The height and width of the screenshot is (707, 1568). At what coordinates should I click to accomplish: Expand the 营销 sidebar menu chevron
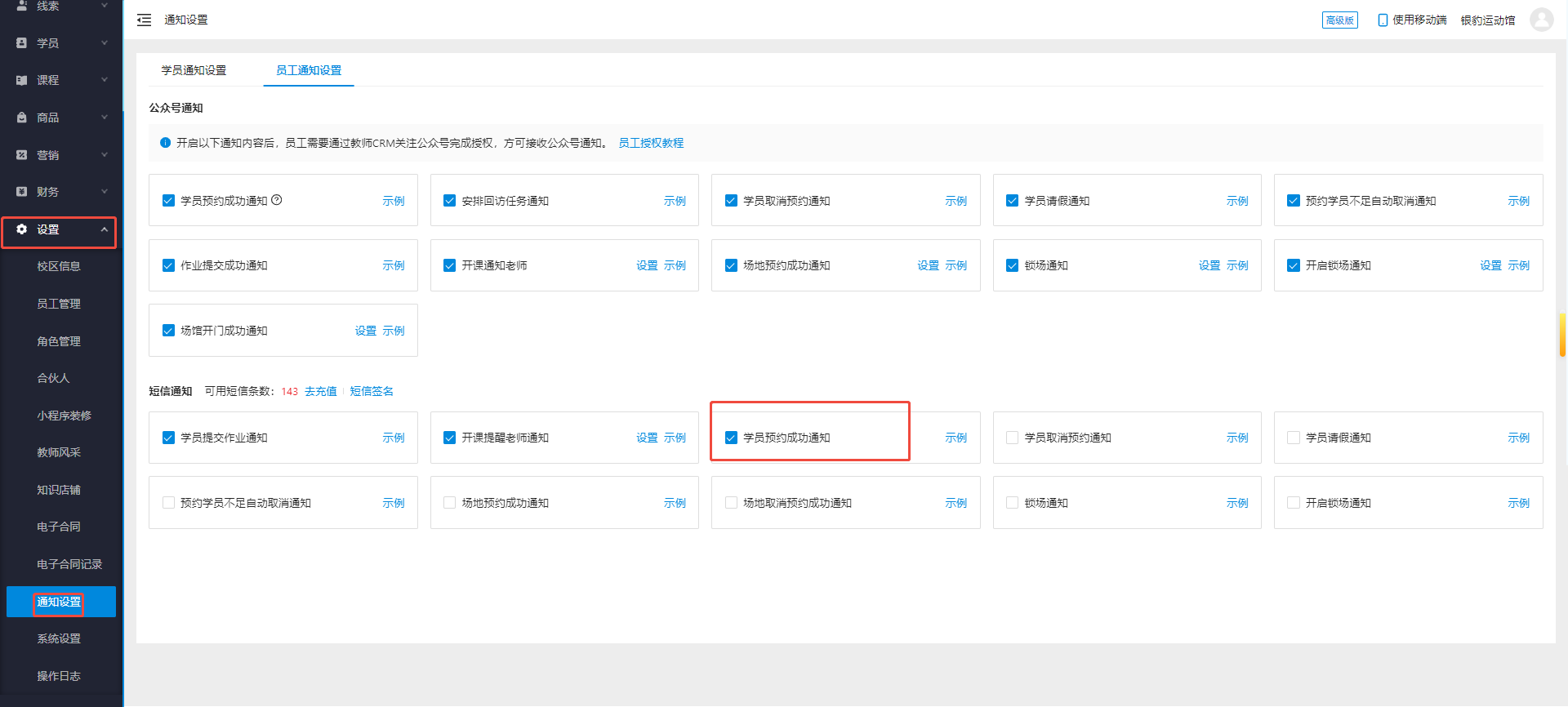point(105,154)
